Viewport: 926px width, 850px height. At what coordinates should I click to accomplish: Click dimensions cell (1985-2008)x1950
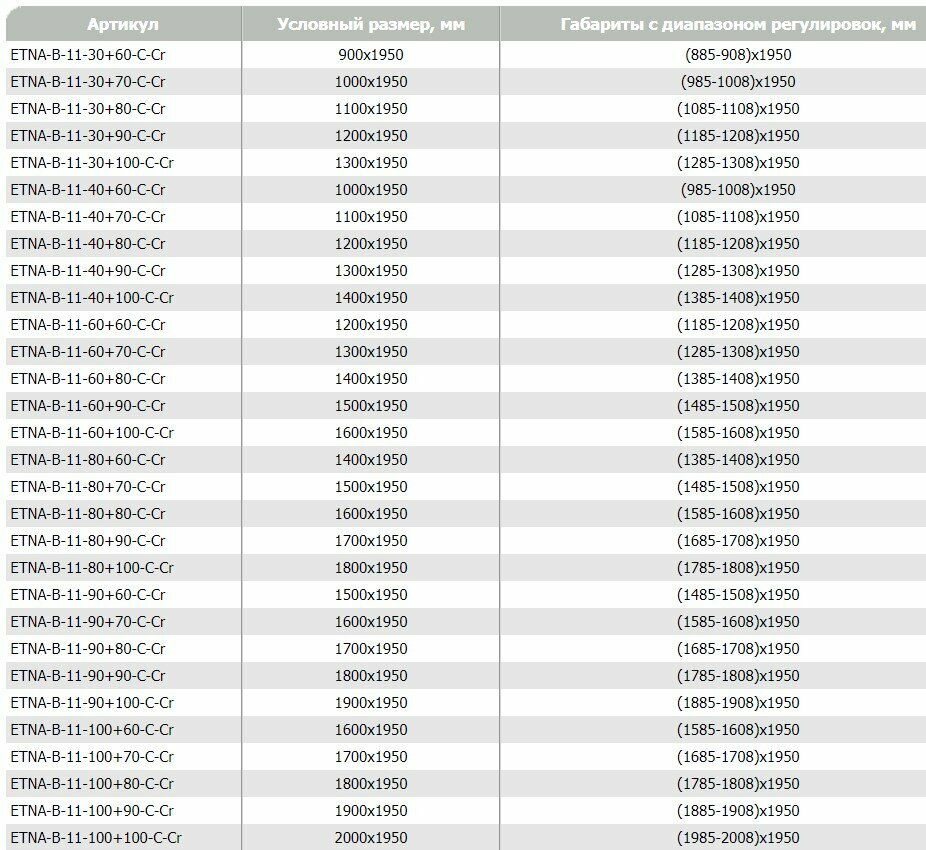(x=738, y=838)
